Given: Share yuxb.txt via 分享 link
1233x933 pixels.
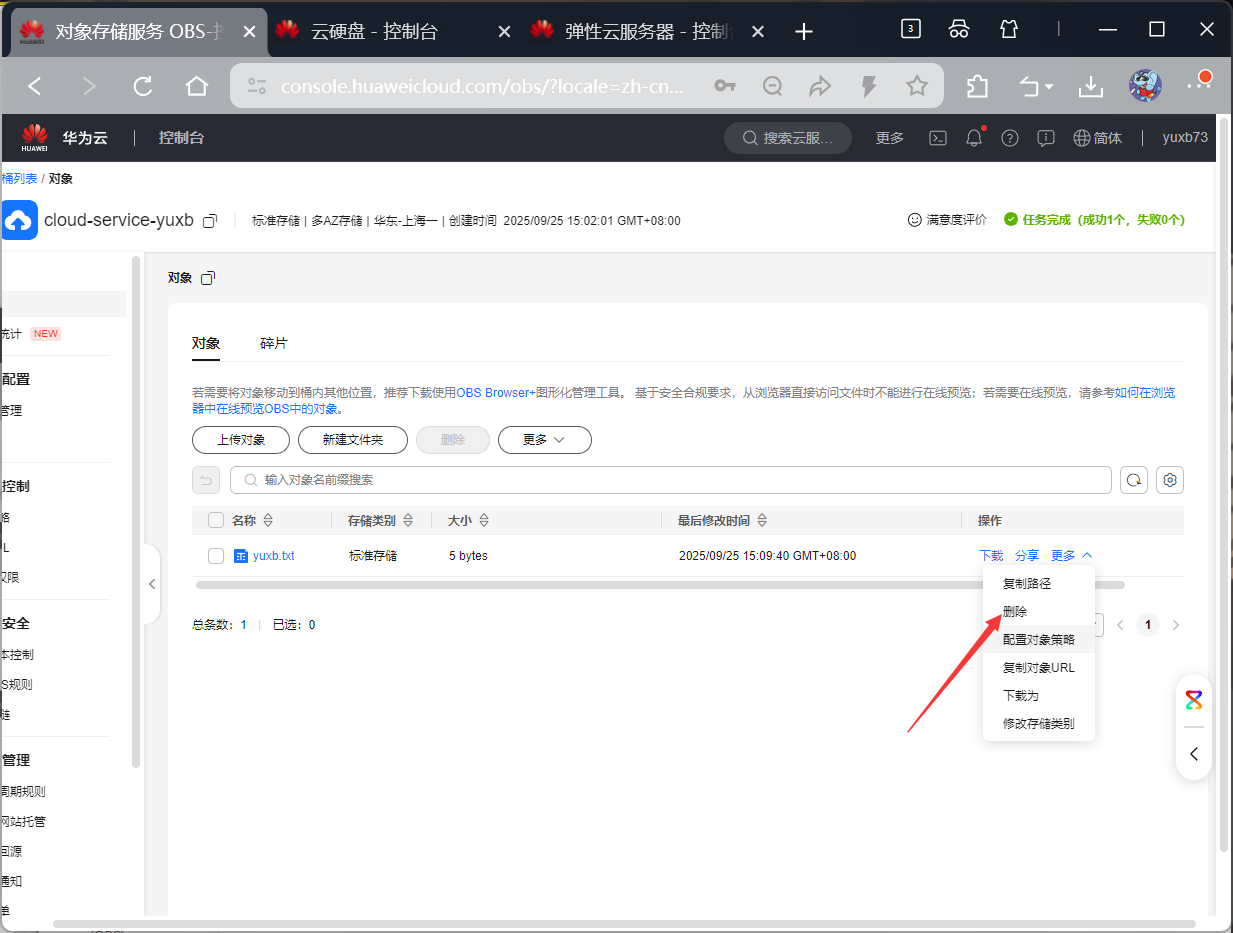Looking at the screenshot, I should coord(1027,556).
